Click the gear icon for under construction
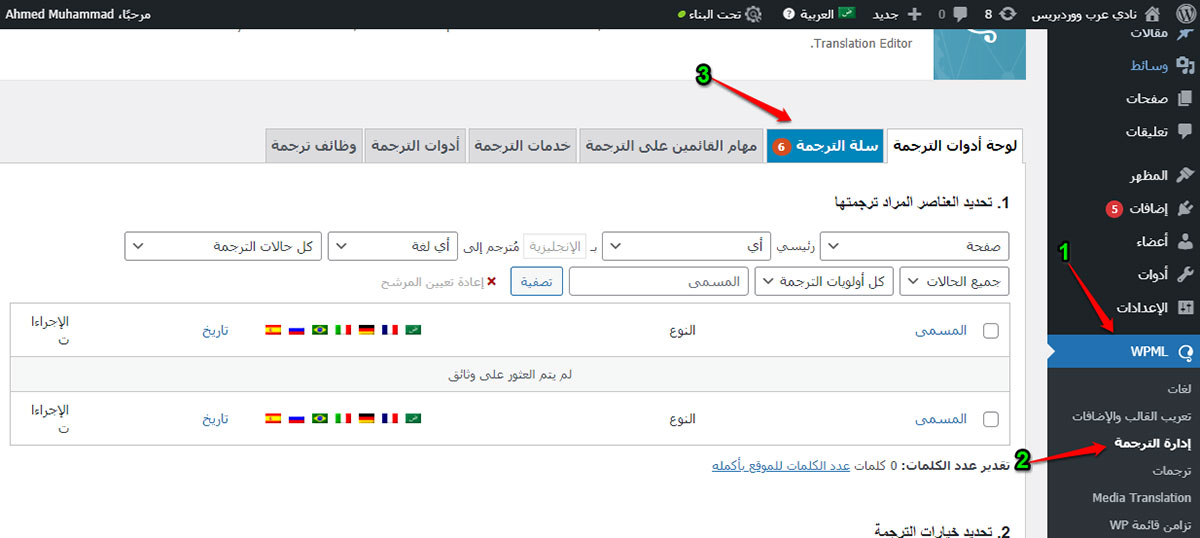 point(753,14)
